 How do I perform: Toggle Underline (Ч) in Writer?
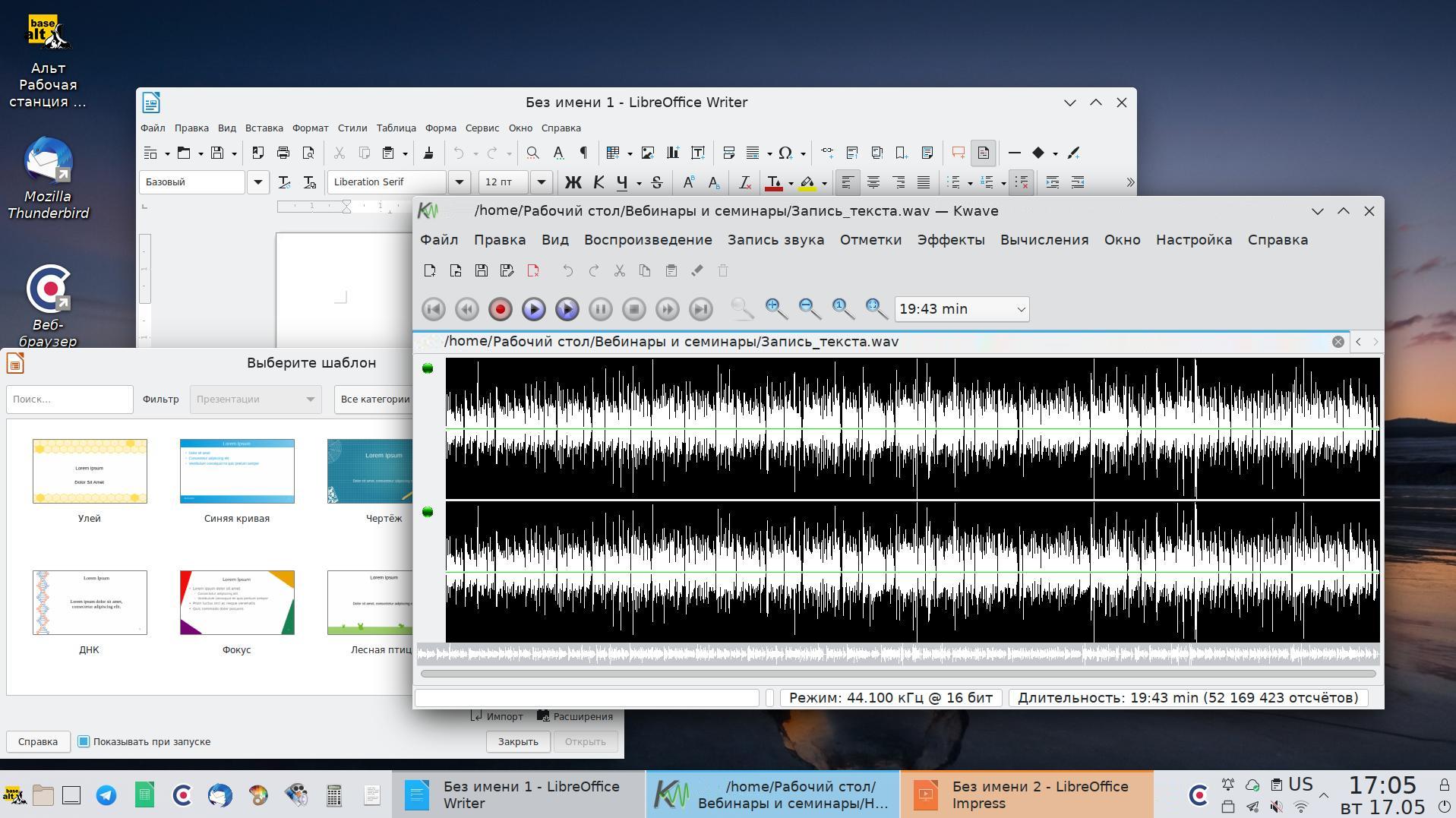[623, 182]
